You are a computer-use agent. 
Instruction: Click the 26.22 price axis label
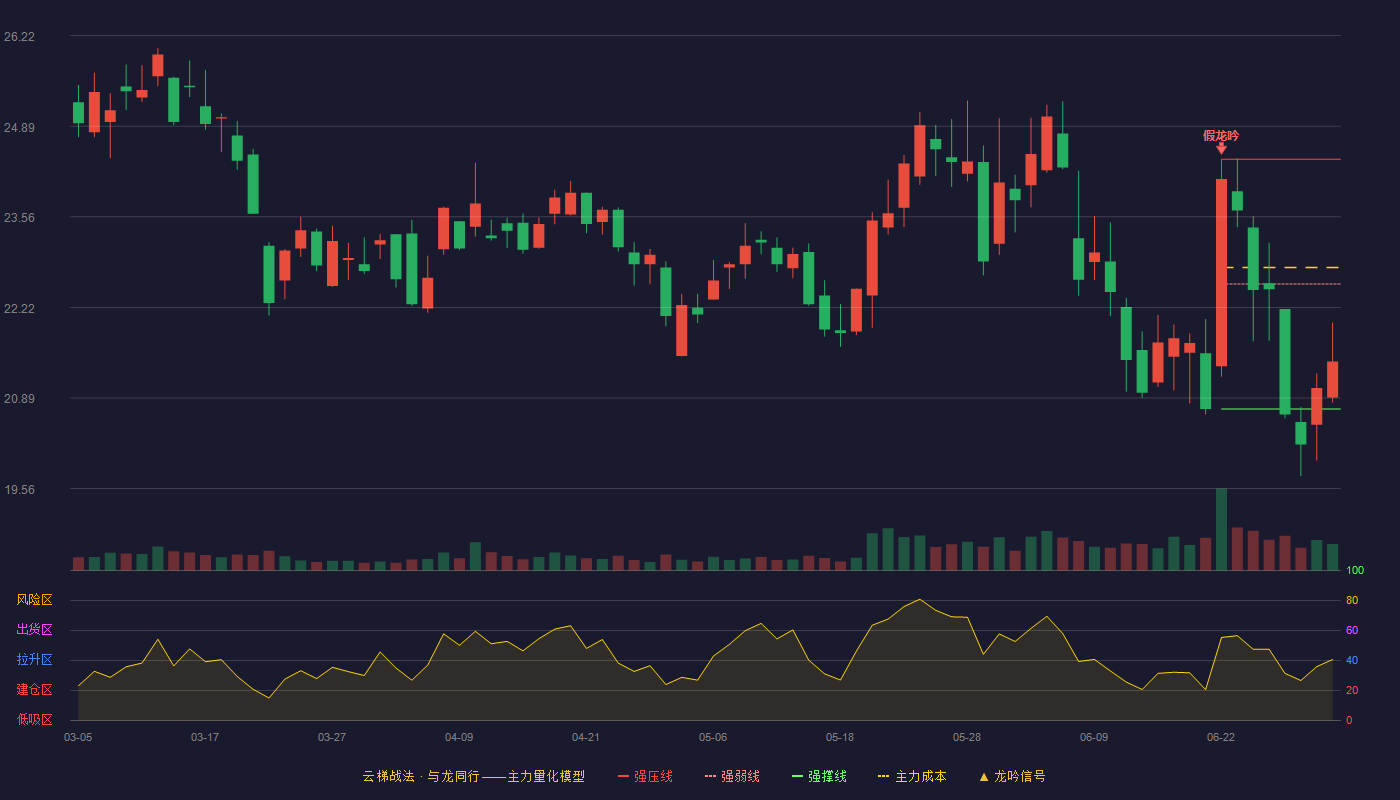click(19, 37)
